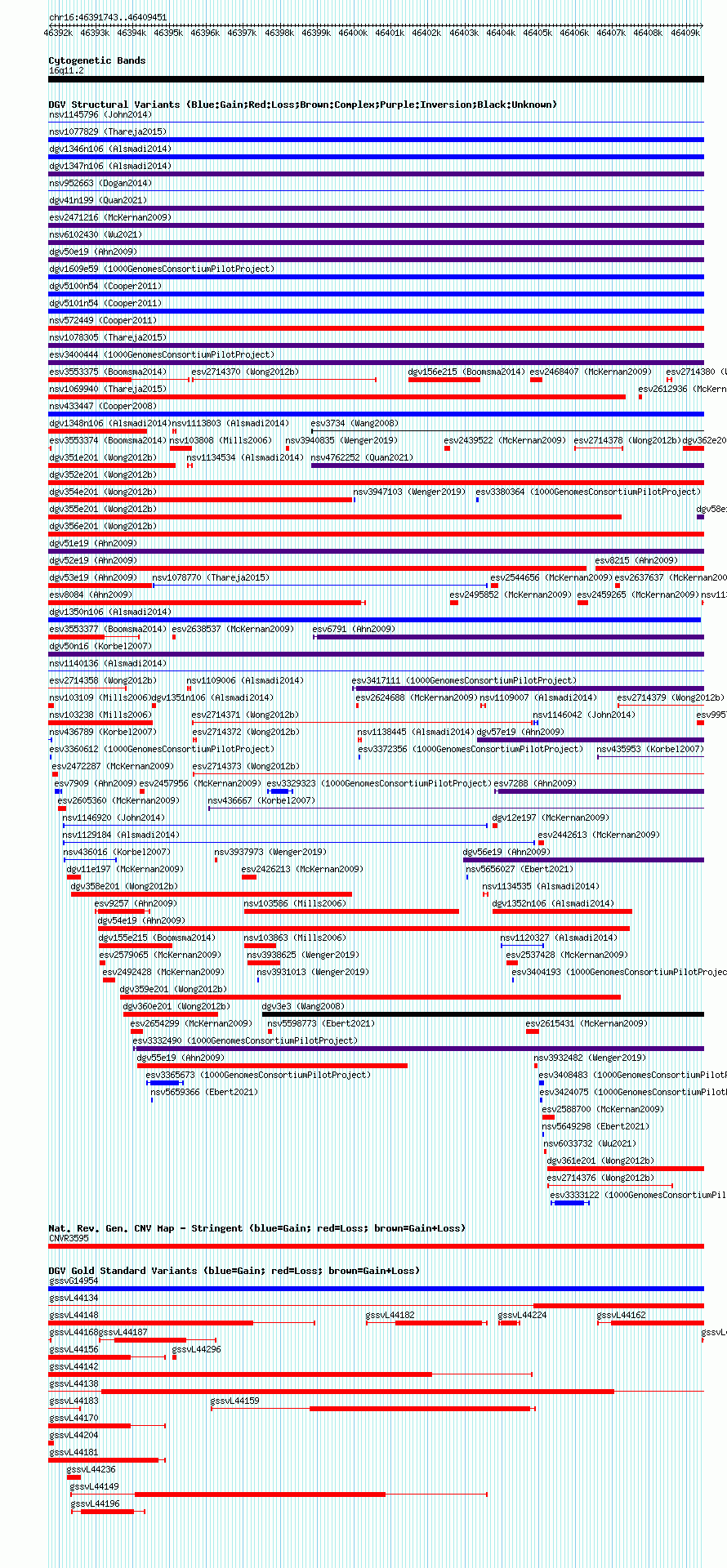Click gssvL44159 label

(235, 1401)
